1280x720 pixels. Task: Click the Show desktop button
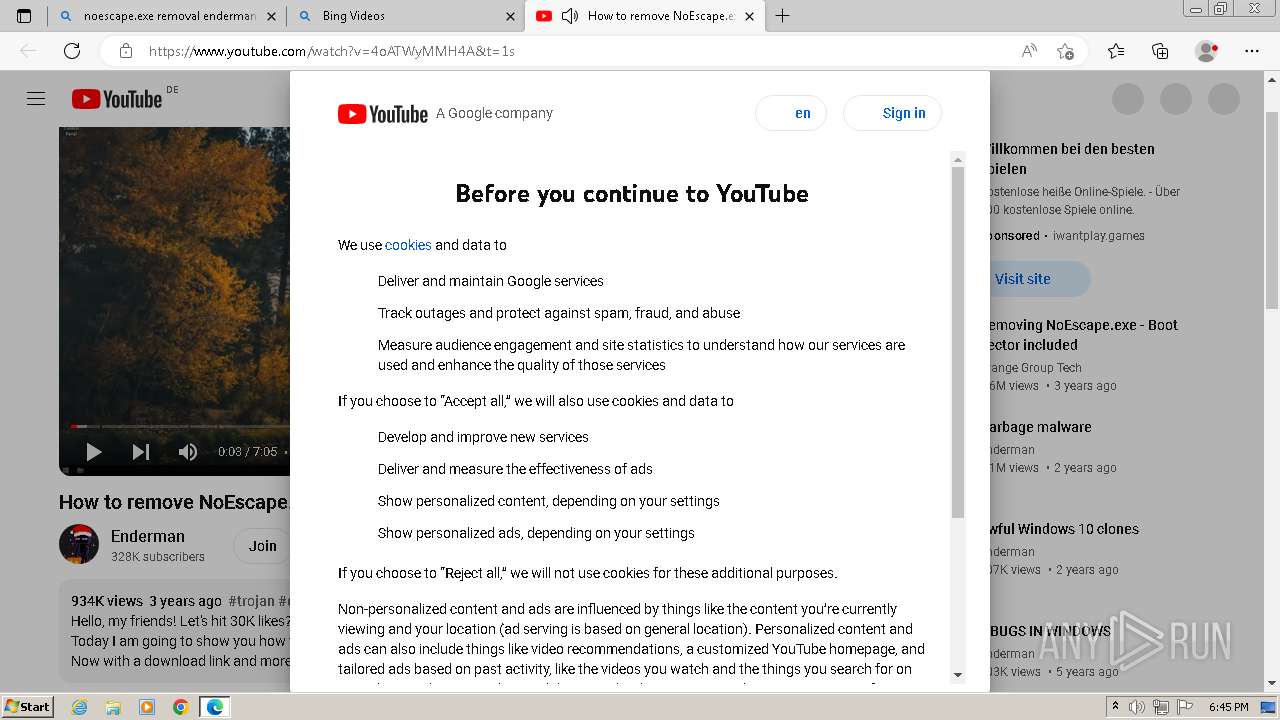[1269, 707]
